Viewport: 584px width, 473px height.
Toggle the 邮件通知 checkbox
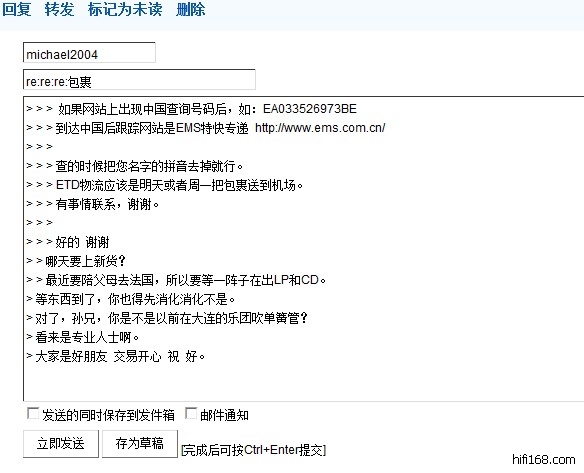click(x=191, y=413)
